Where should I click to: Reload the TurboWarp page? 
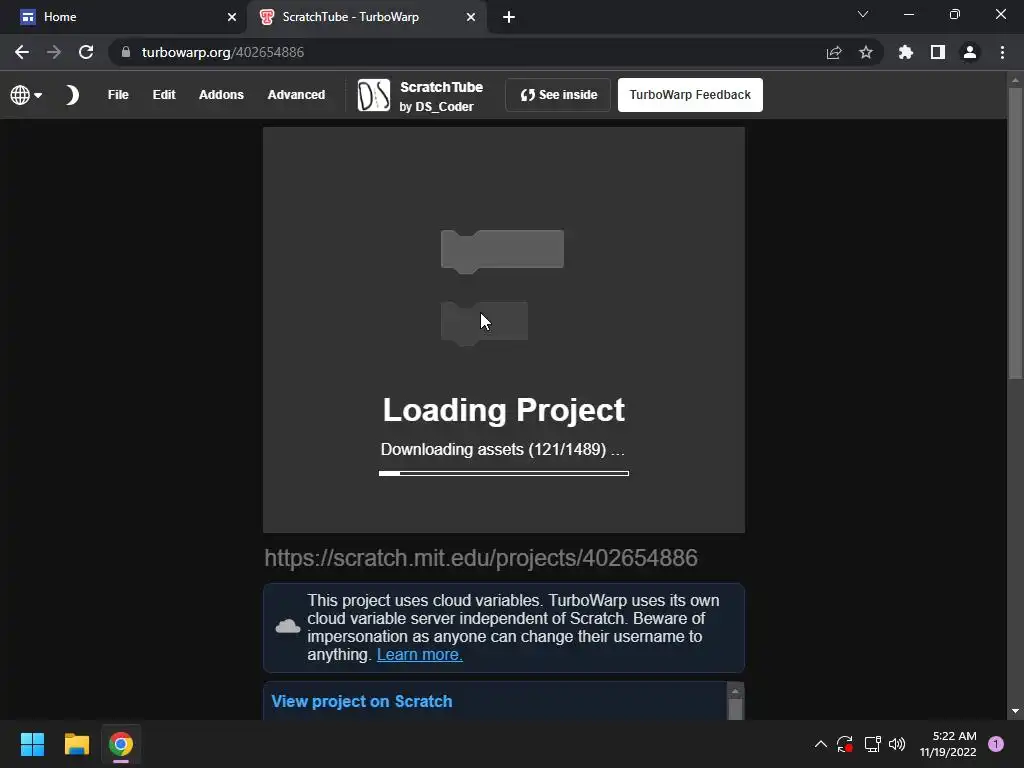point(86,52)
